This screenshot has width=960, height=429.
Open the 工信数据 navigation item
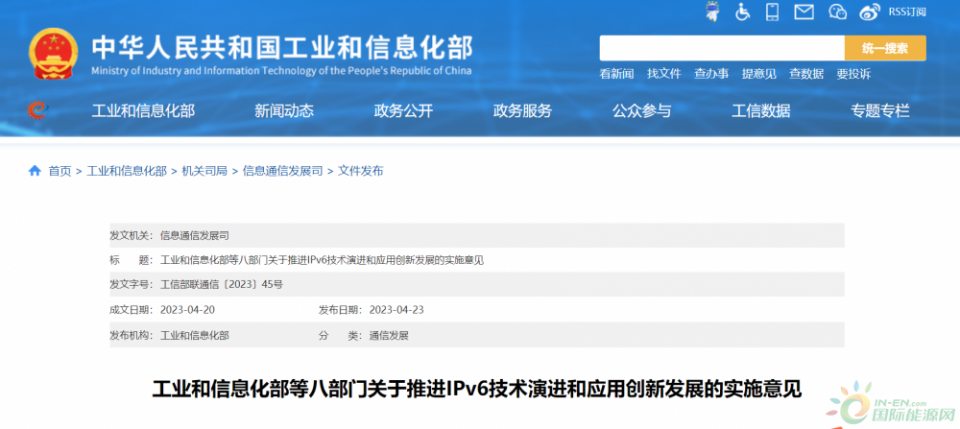pos(760,111)
